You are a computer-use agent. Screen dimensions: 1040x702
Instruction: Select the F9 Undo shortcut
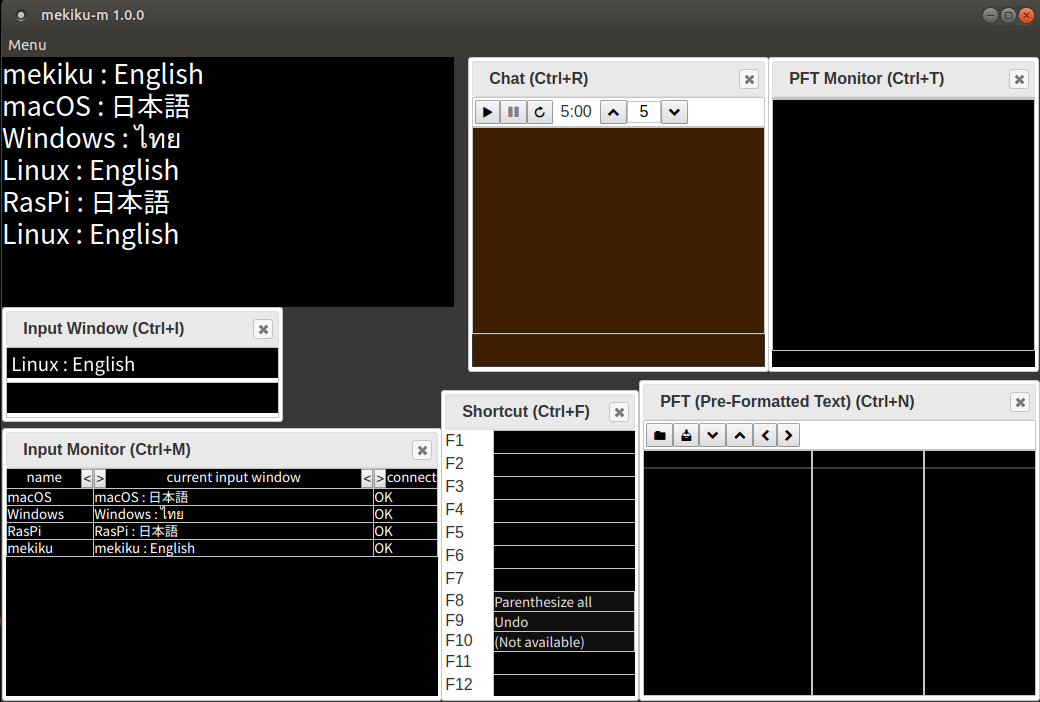564,622
